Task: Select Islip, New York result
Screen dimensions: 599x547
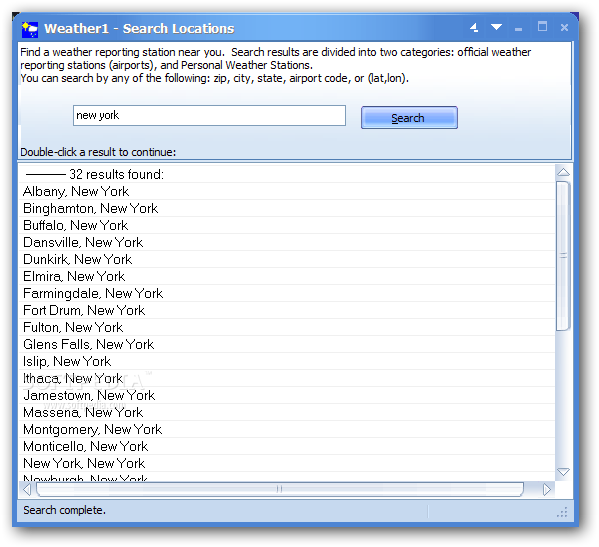Action: click(x=287, y=361)
